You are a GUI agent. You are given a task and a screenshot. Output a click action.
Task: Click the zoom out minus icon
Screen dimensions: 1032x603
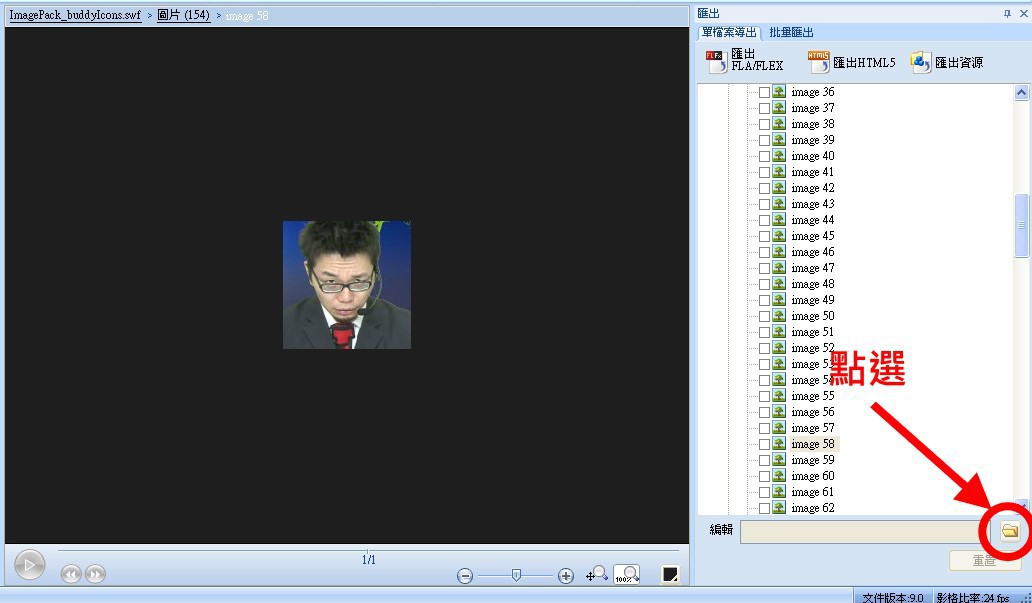pyautogui.click(x=465, y=576)
